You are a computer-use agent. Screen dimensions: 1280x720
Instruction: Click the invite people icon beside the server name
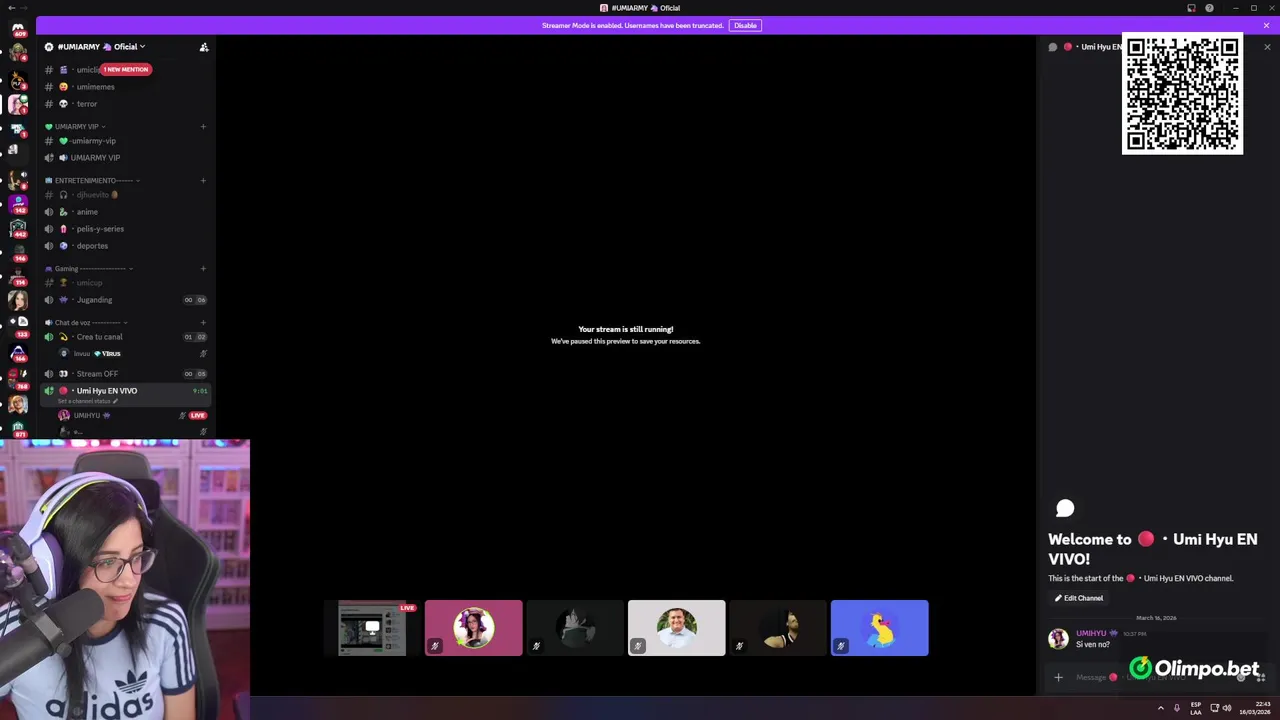click(204, 47)
